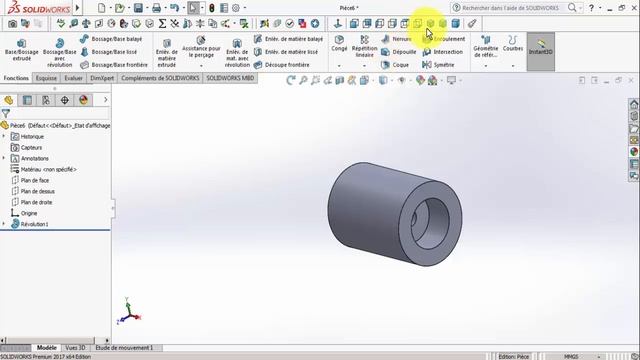Switch to the Evaluer tab
This screenshot has width=640, height=360.
73,78
